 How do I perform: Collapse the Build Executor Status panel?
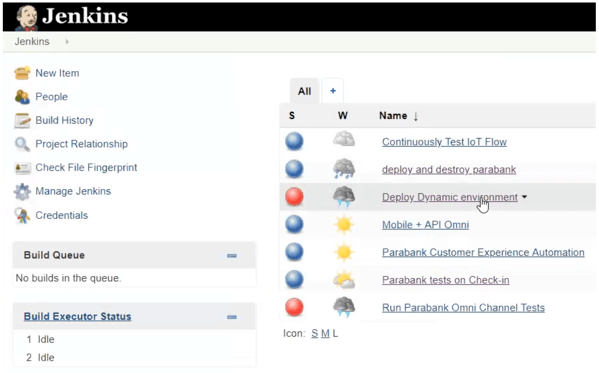[x=232, y=317]
